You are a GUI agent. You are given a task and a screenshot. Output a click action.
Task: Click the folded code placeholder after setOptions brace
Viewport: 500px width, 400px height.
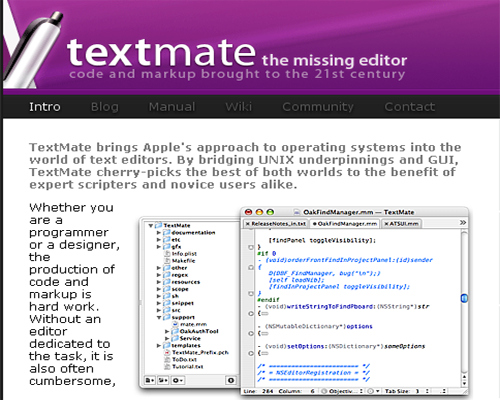tap(265, 353)
